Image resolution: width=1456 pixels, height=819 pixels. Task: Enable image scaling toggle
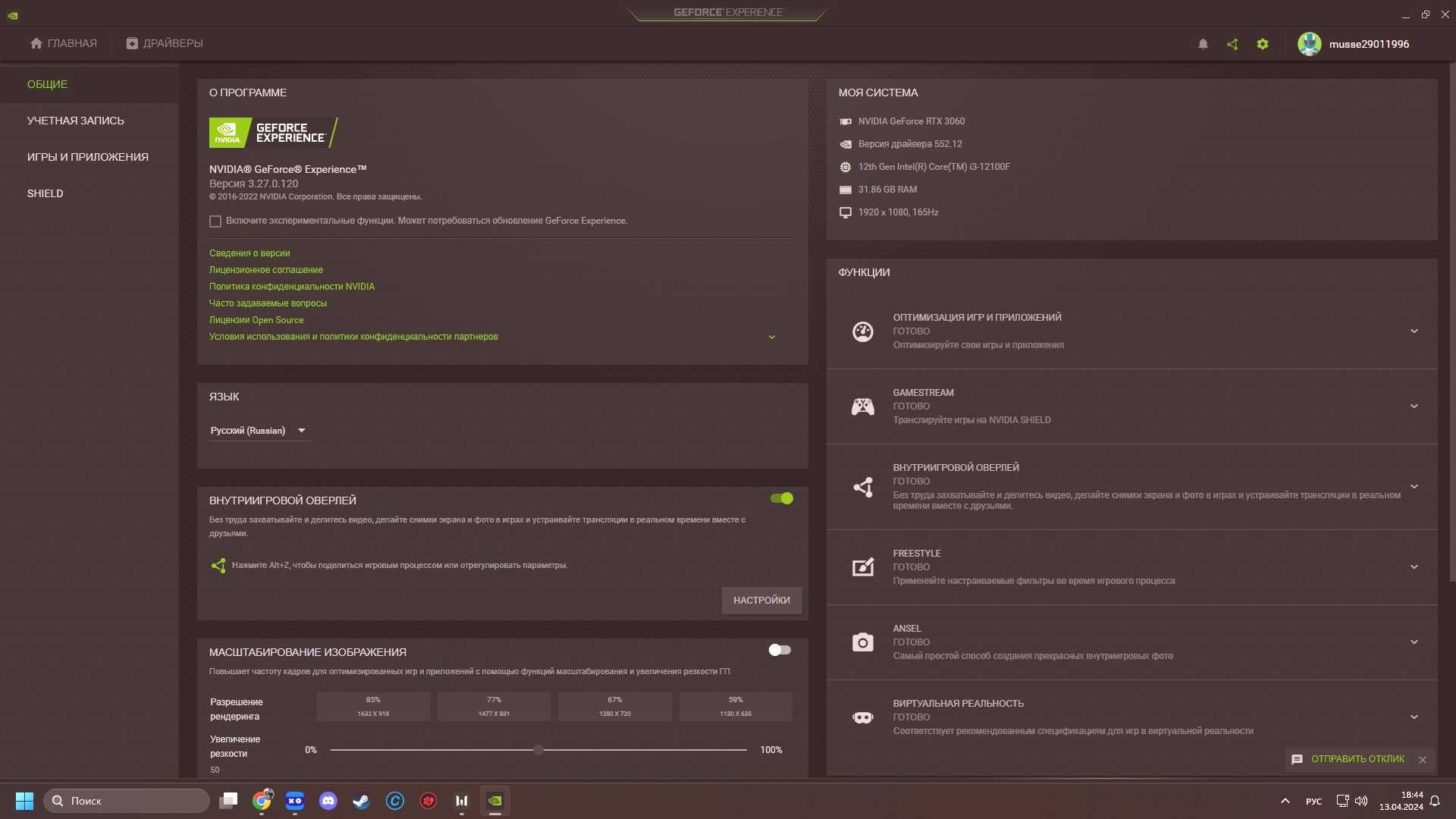[780, 650]
